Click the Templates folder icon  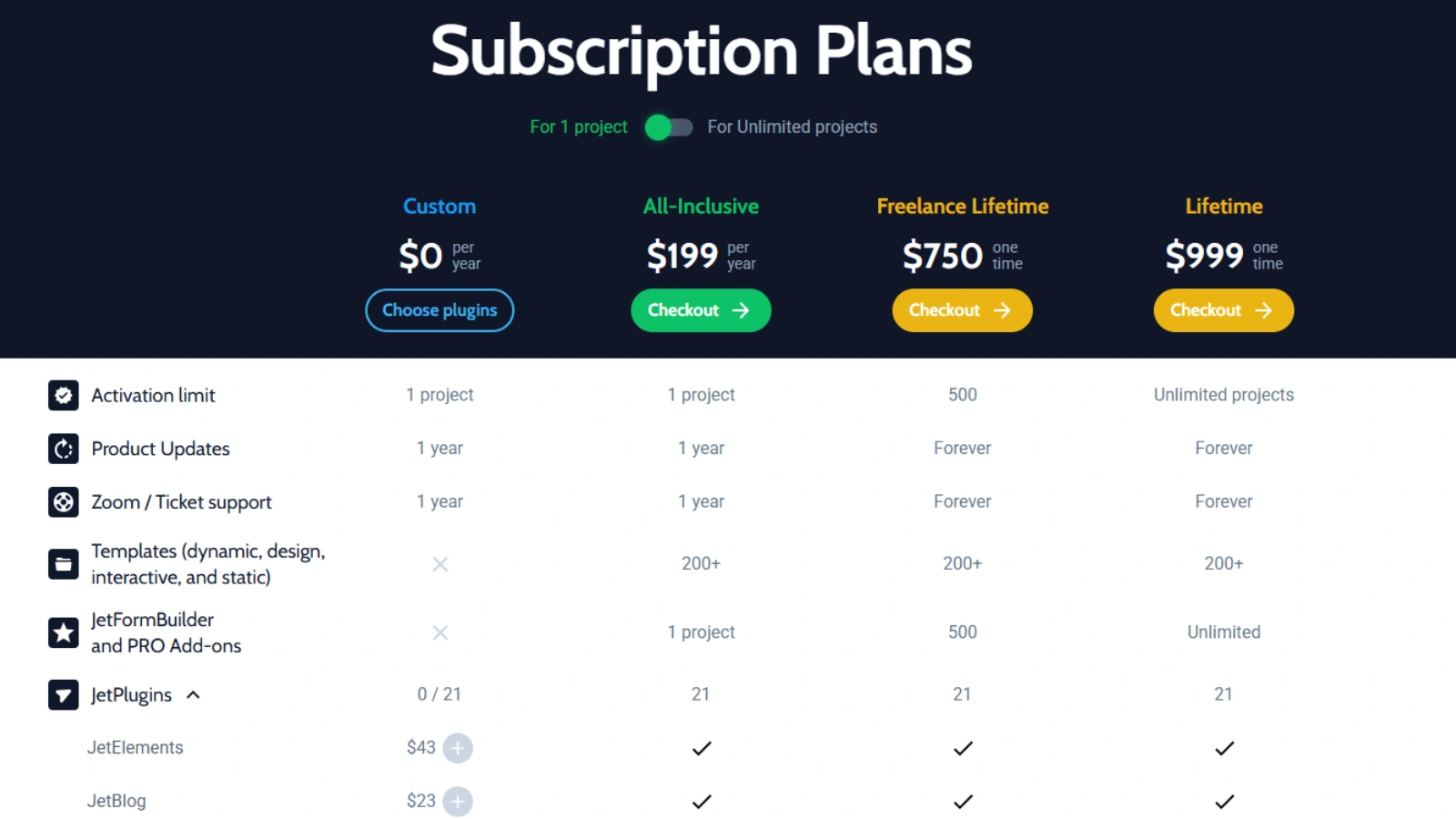(63, 564)
